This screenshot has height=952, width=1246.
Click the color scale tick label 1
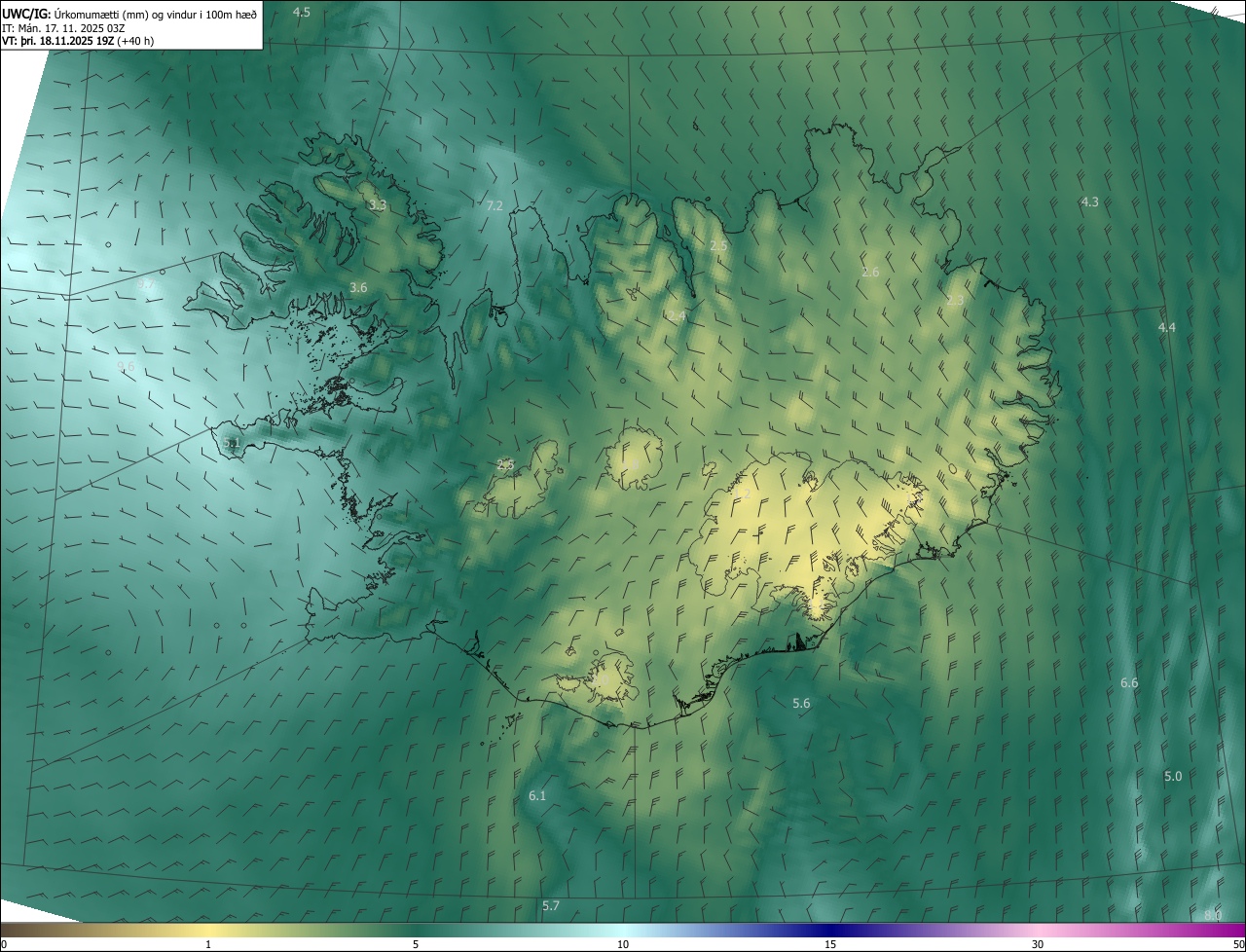pyautogui.click(x=208, y=944)
